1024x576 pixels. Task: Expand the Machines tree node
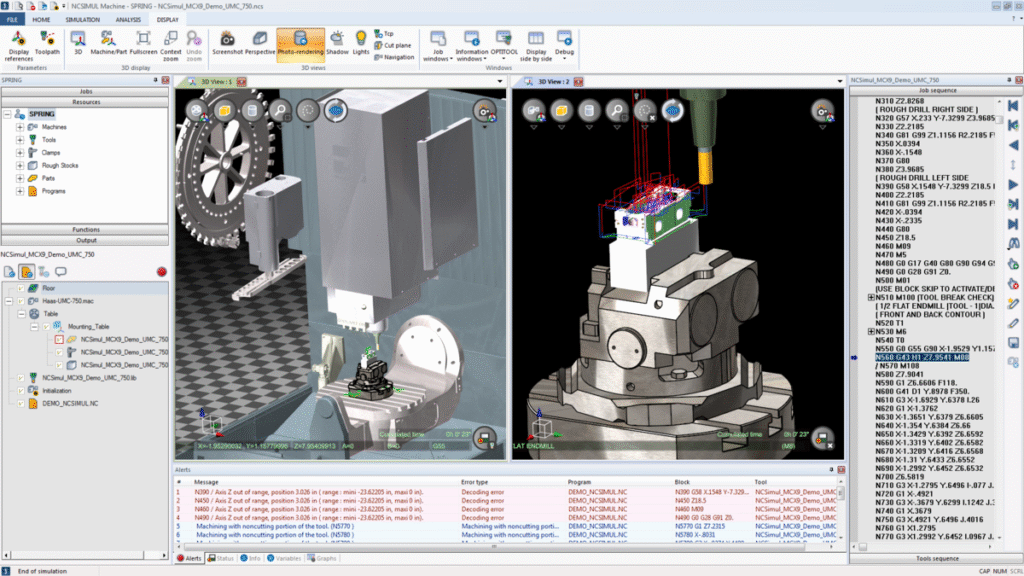click(x=19, y=127)
